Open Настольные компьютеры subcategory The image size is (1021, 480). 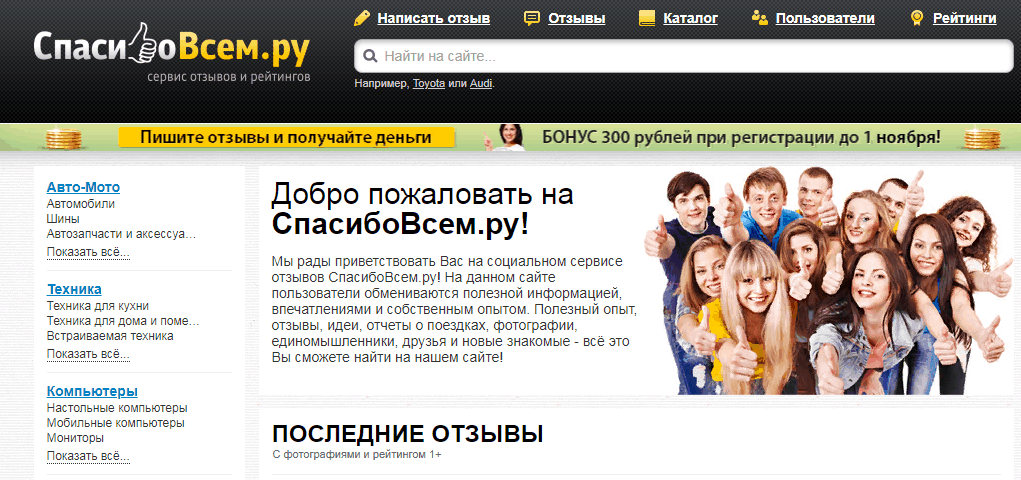(x=117, y=408)
